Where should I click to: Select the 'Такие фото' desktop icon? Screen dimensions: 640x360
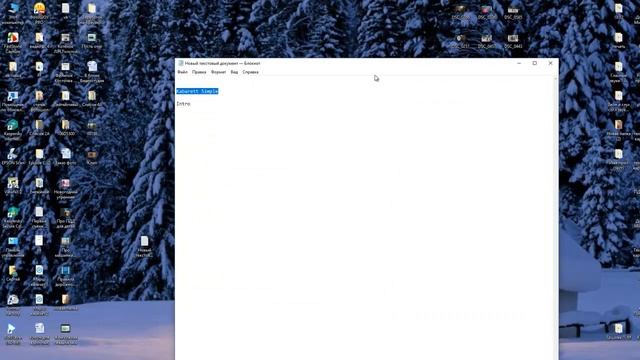point(65,156)
